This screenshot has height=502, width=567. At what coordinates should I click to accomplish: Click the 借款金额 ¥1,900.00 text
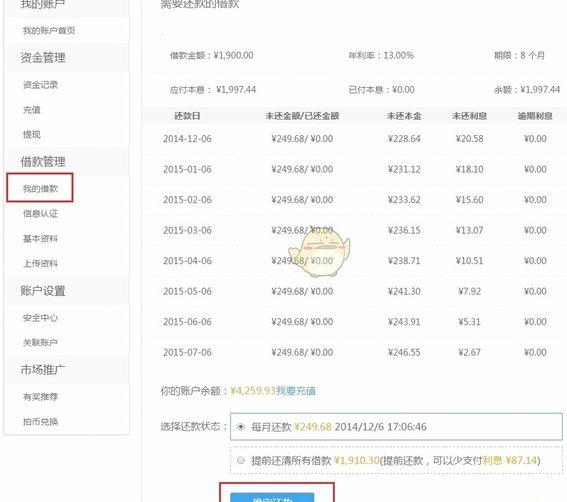click(212, 55)
